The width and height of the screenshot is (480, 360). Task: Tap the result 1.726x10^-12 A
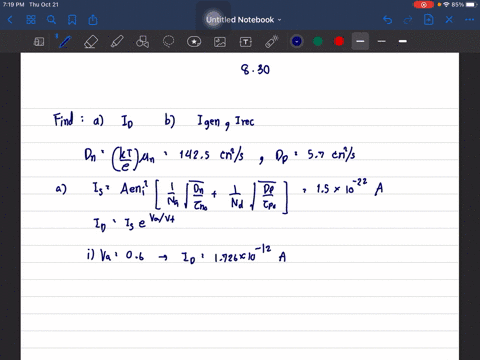coord(250,255)
